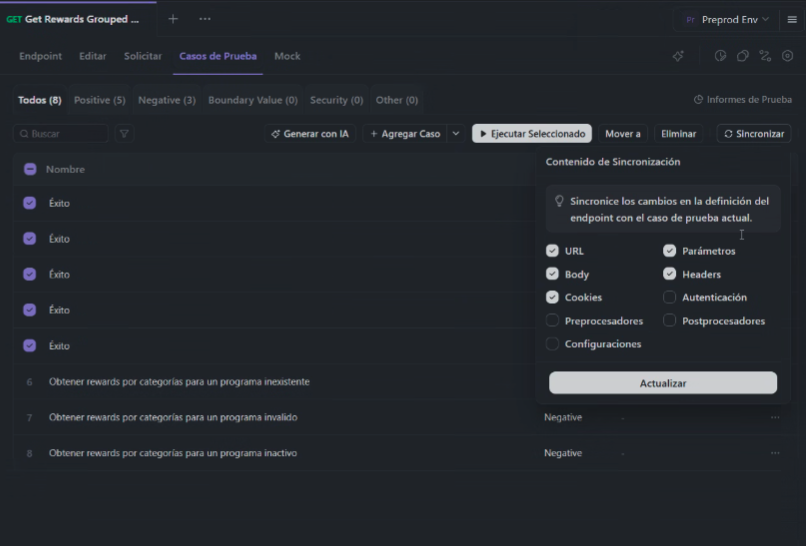Click Ejecutar Seleccionado button
Screen dimensions: 806x546
tap(532, 133)
